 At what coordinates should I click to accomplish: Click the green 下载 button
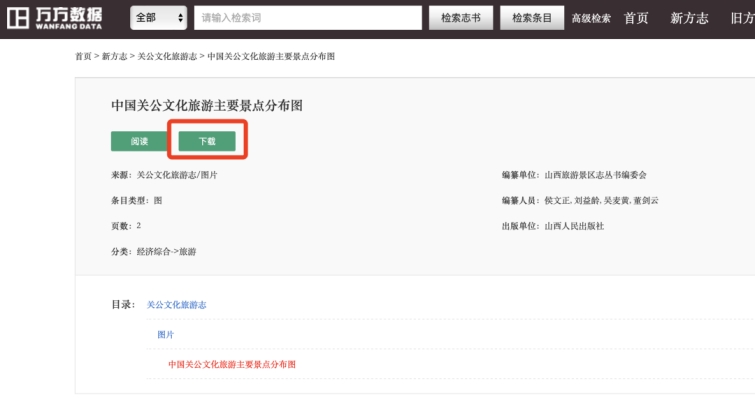[x=207, y=142]
